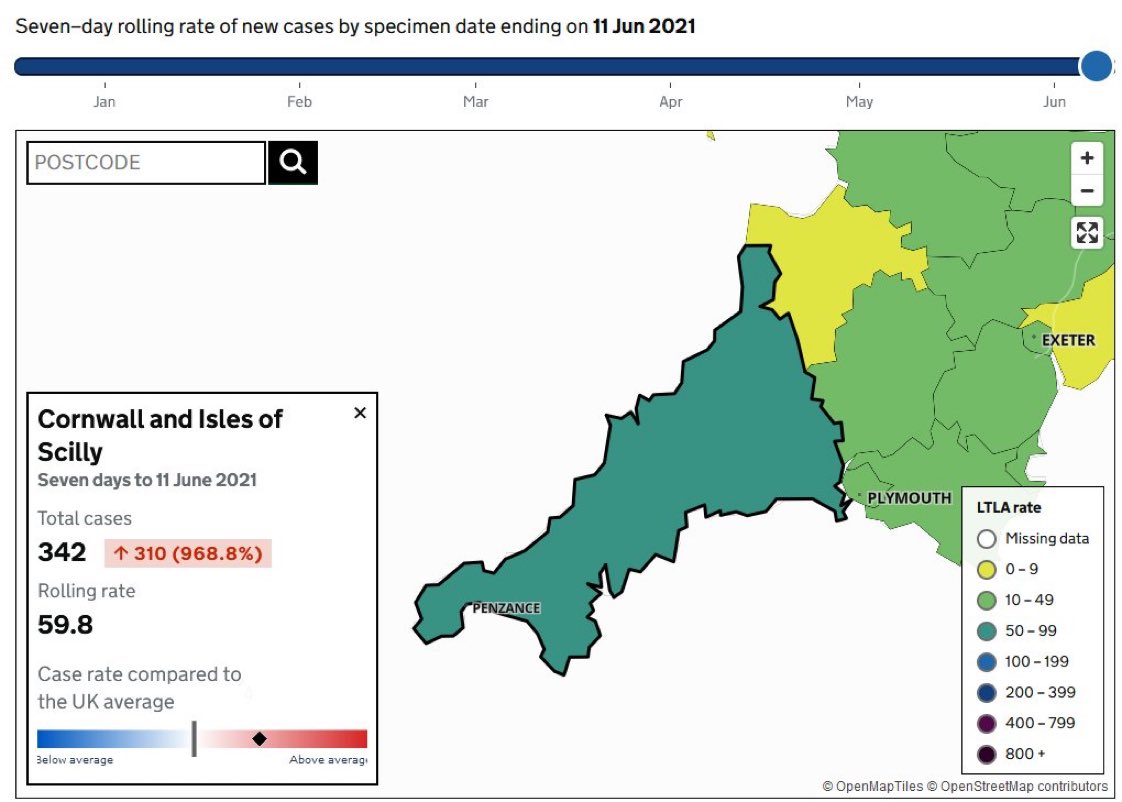Close the Cornwall and Isles of Scilly panel

tap(360, 413)
